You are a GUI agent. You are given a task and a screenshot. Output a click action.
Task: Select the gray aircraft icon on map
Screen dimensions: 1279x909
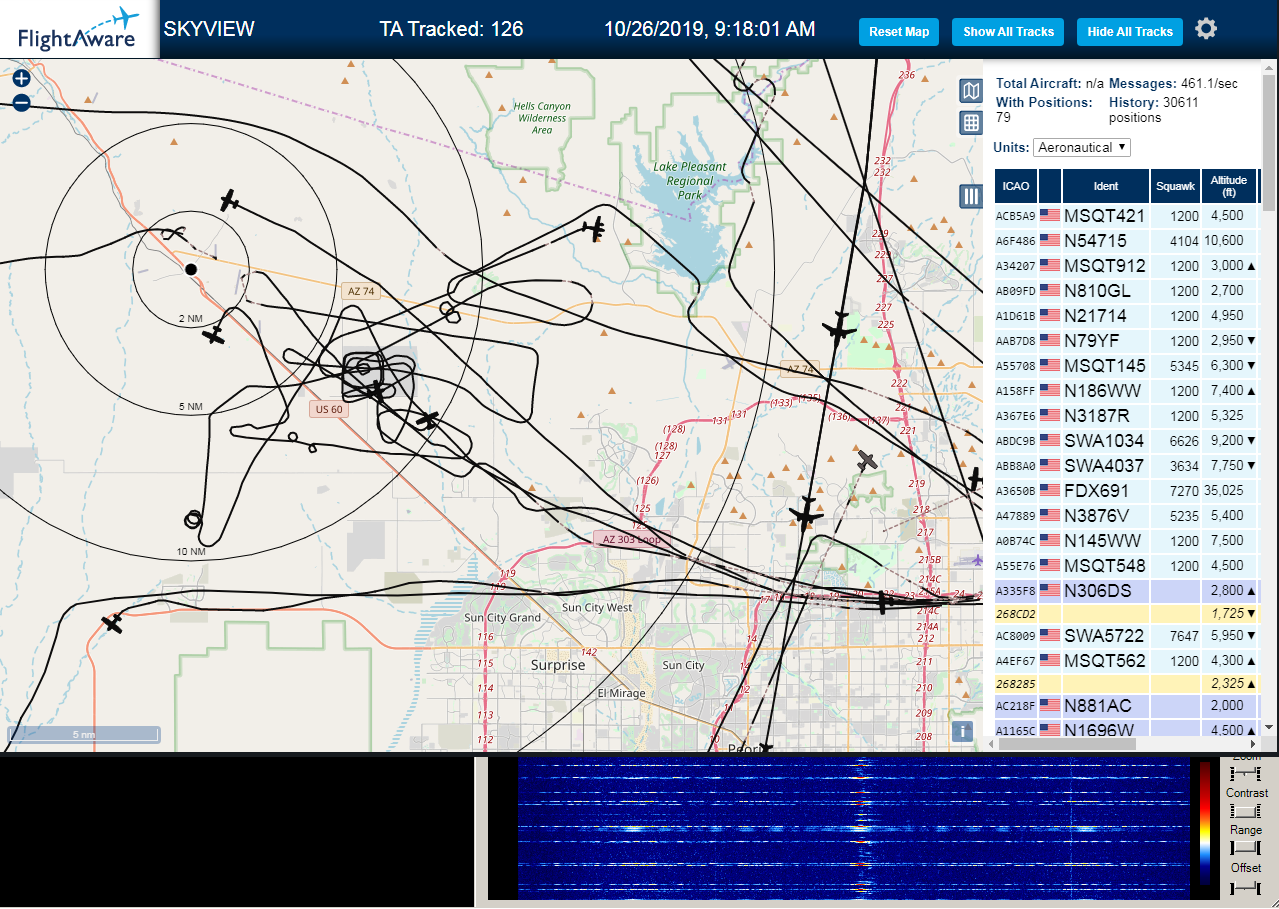[868, 461]
